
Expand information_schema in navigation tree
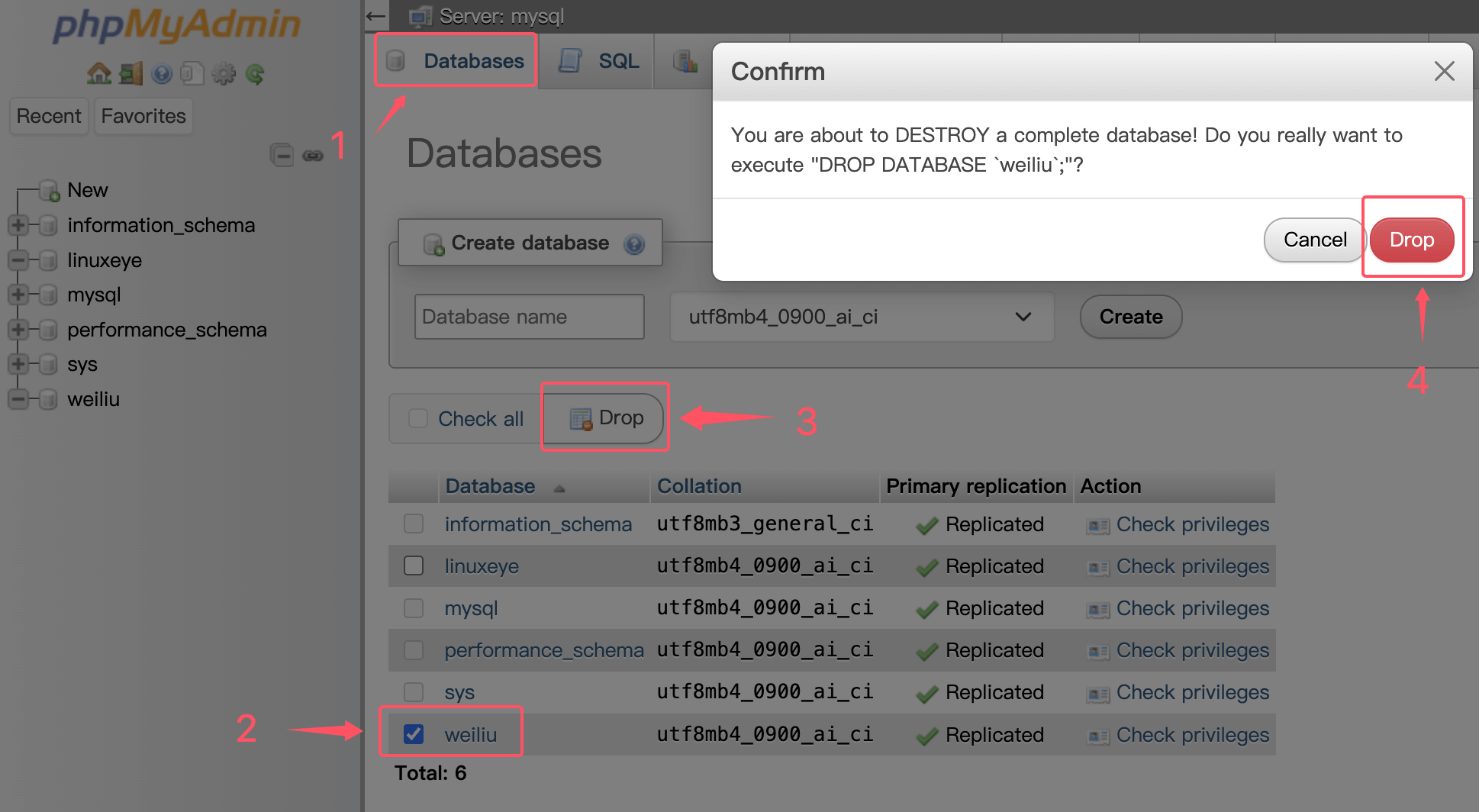point(18,225)
